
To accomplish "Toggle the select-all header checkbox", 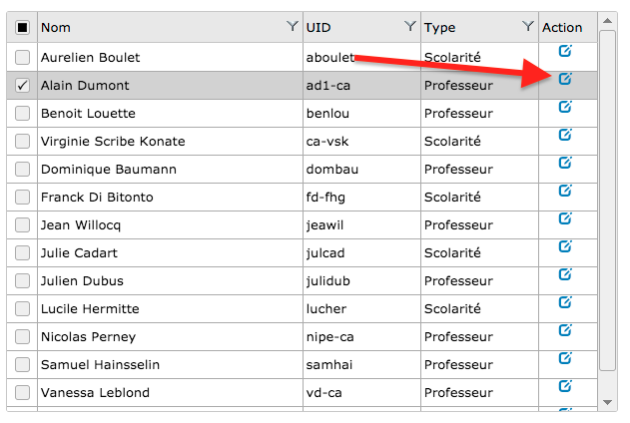I will click(x=22, y=28).
